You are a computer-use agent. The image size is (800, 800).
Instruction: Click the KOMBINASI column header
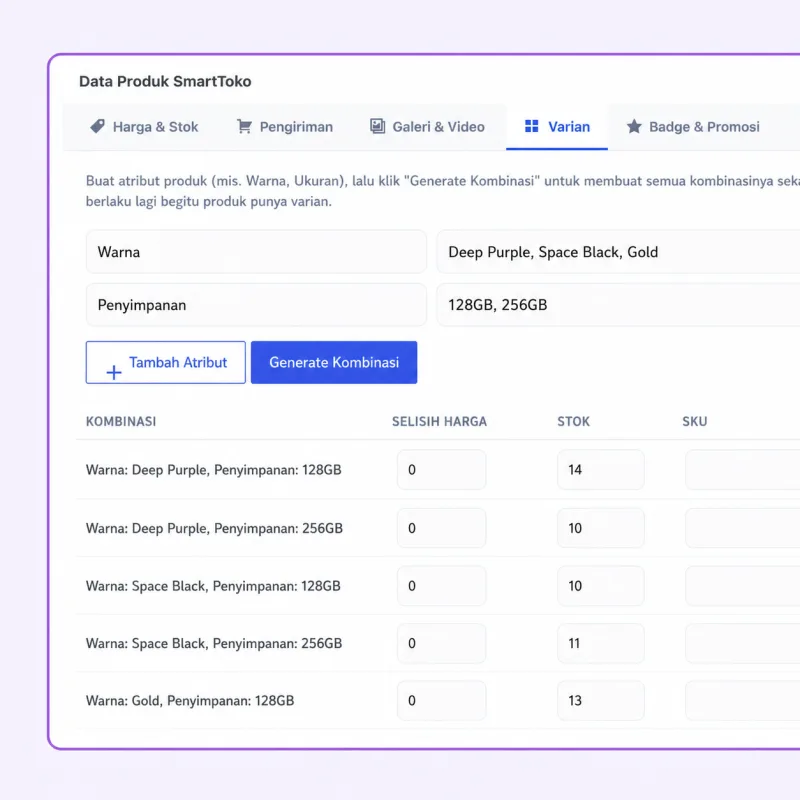pyautogui.click(x=121, y=421)
